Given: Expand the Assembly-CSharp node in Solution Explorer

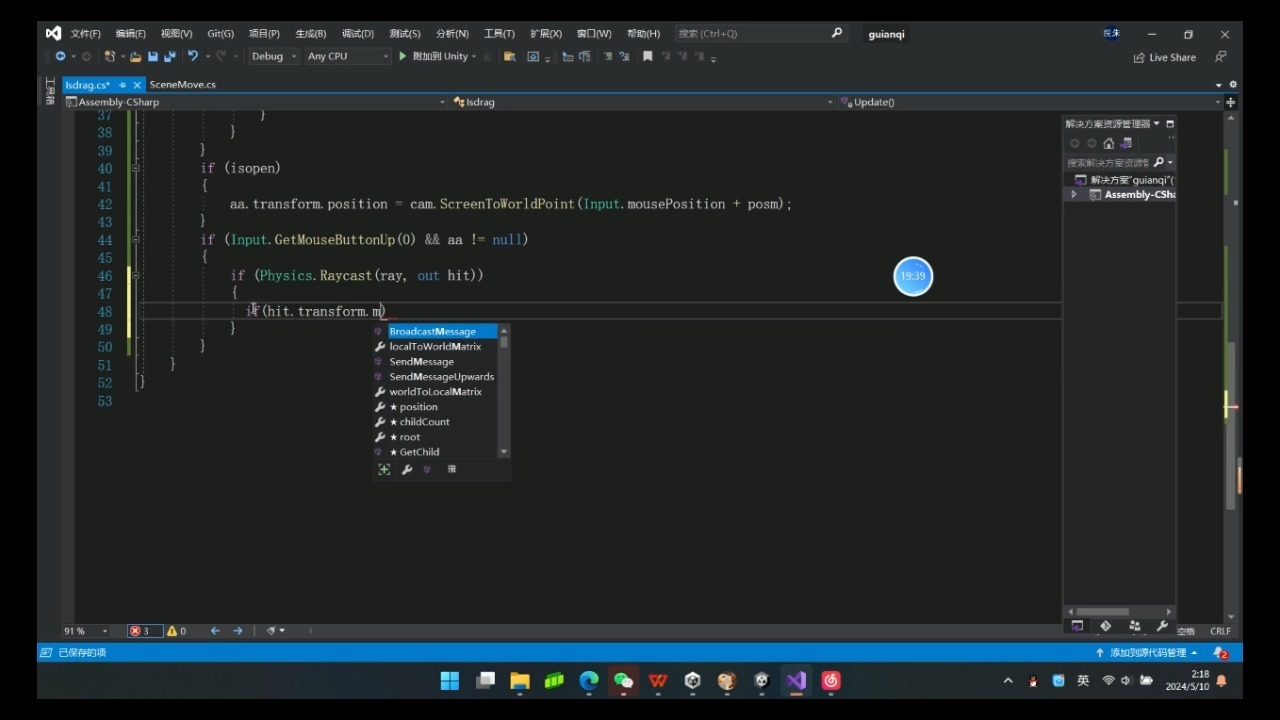Looking at the screenshot, I should (x=1074, y=195).
